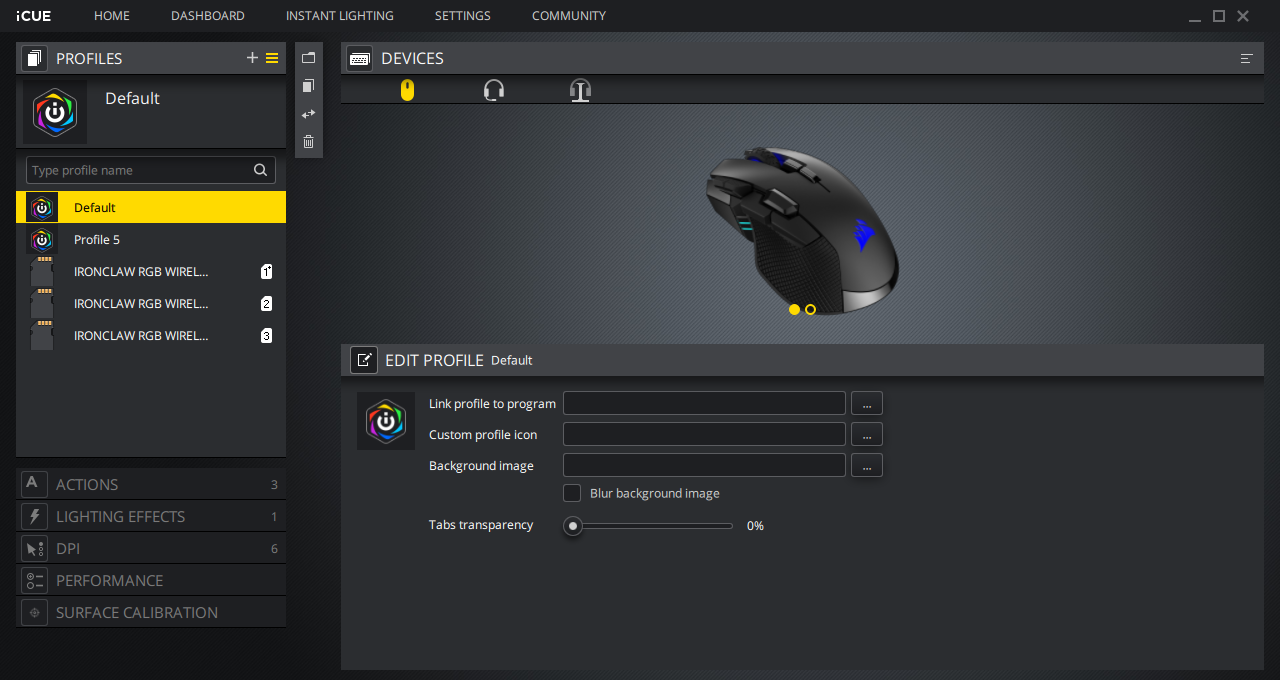Click the profile icon in Edit Profile
The height and width of the screenshot is (680, 1280).
pos(386,421)
